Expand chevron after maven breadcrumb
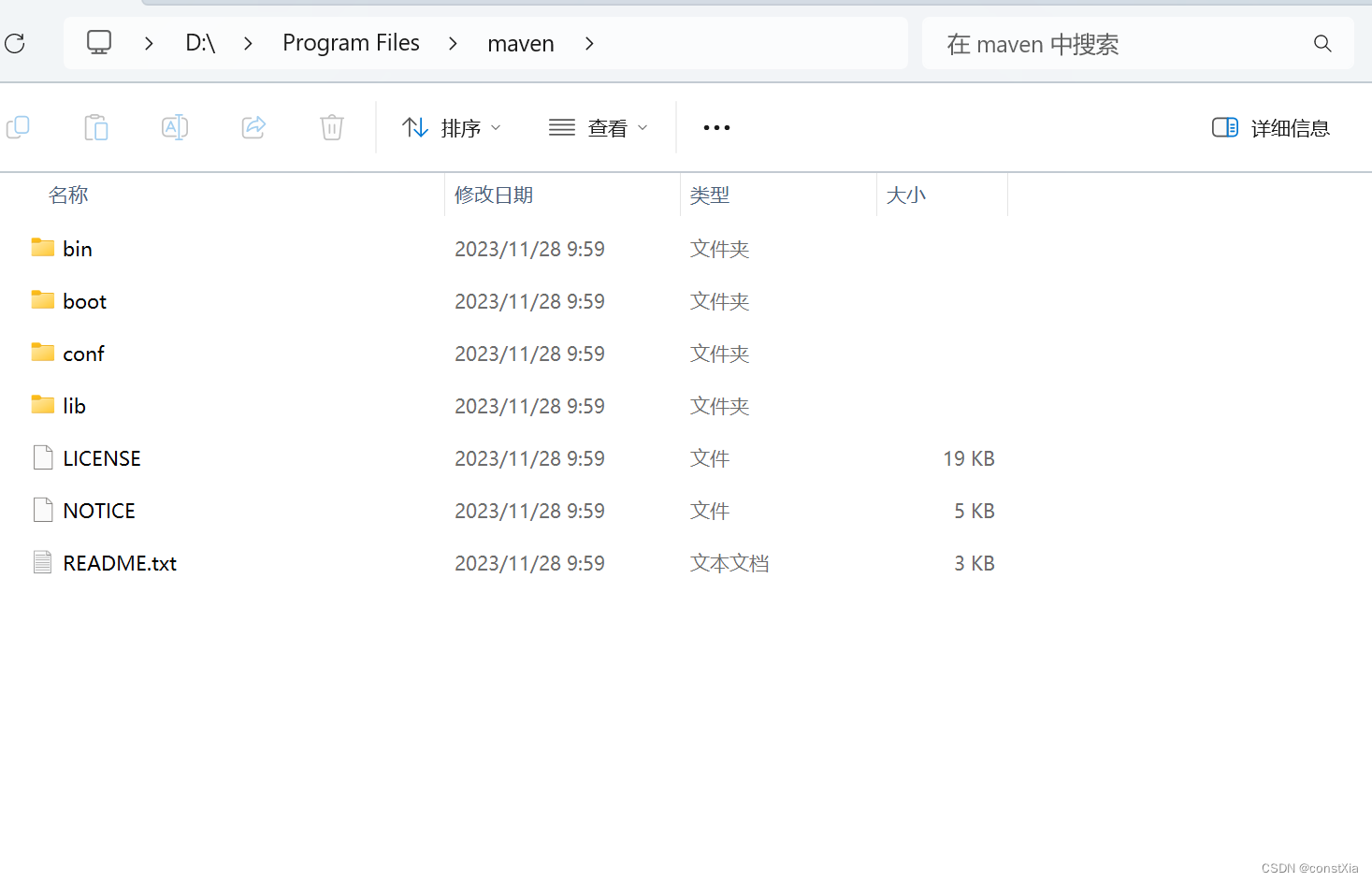The width and height of the screenshot is (1372, 882). (589, 43)
